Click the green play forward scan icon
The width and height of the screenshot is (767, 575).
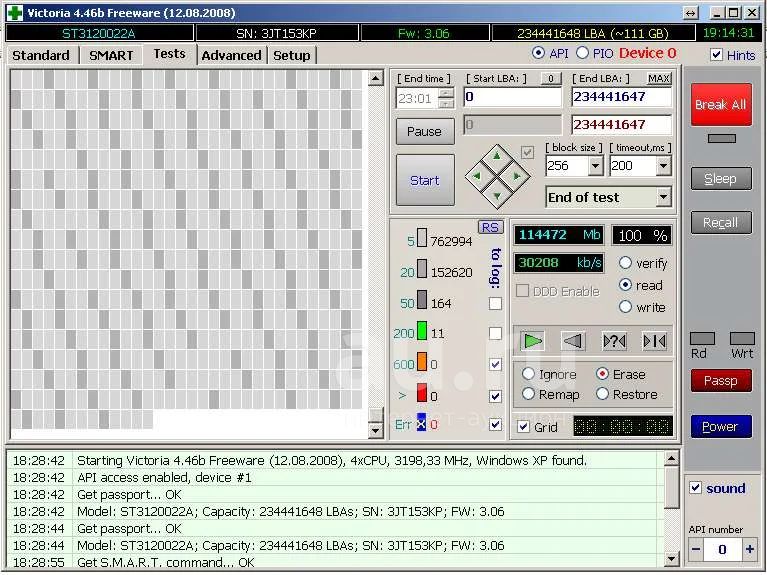click(532, 341)
